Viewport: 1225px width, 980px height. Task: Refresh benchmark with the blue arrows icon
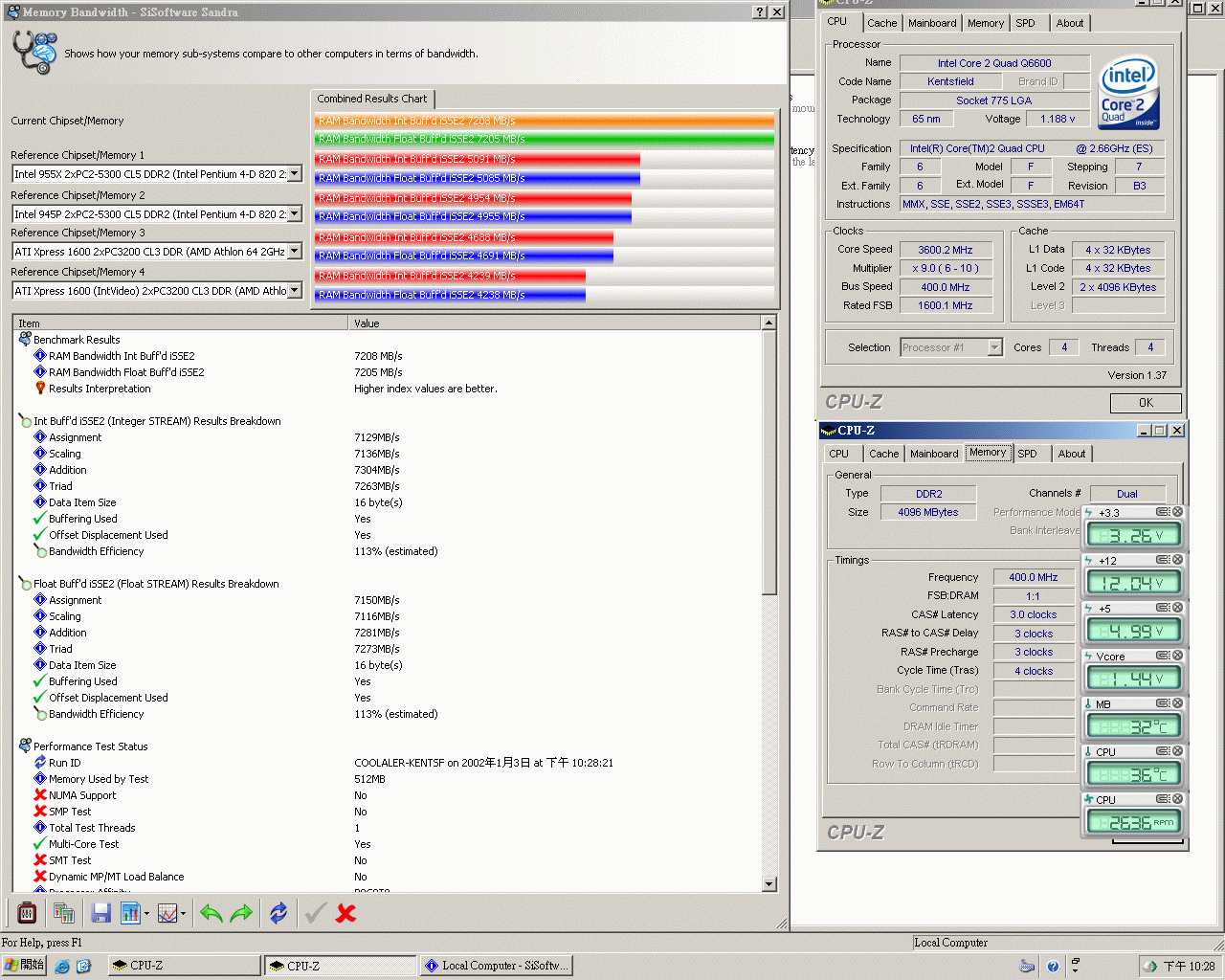pos(278,913)
